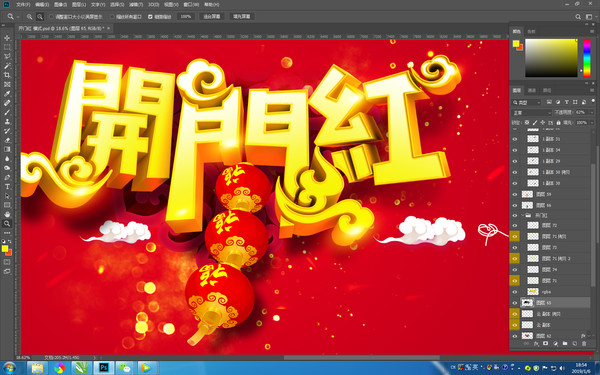Click the 适合屏幕 button
Screen dimensions: 600x375
click(212, 17)
